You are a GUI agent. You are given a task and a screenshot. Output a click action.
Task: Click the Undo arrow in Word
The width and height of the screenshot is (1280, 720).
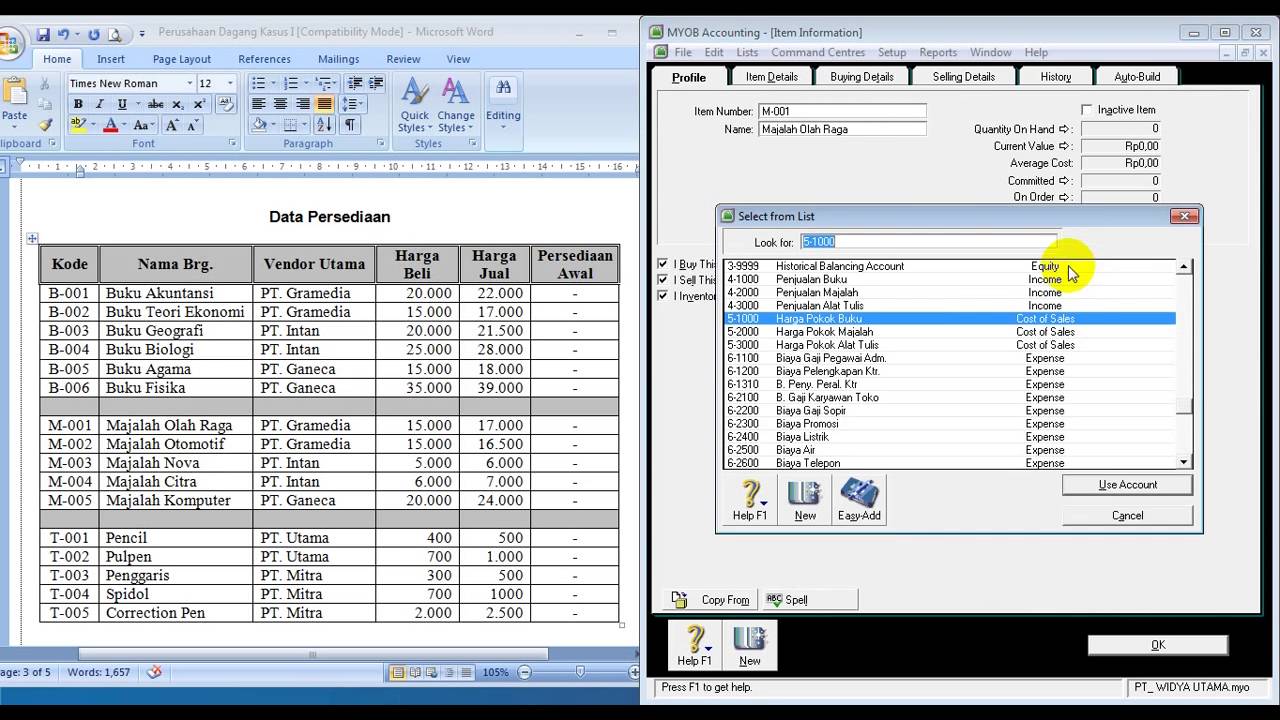pos(64,35)
